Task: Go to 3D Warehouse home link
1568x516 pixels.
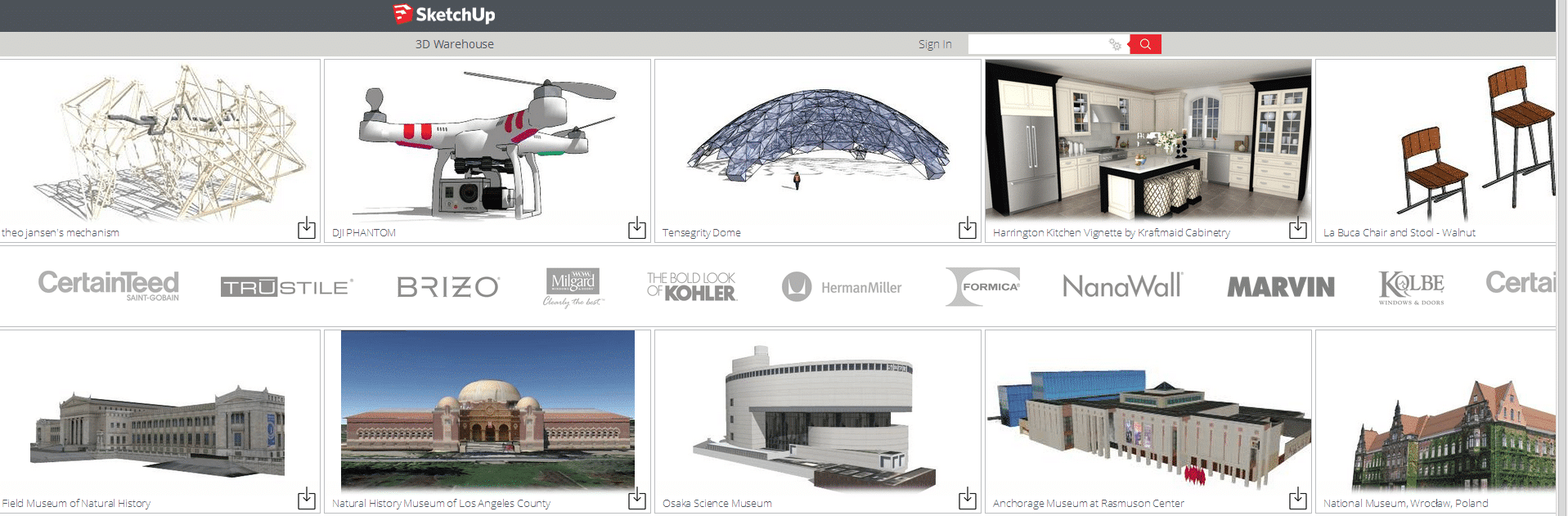Action: [x=455, y=44]
